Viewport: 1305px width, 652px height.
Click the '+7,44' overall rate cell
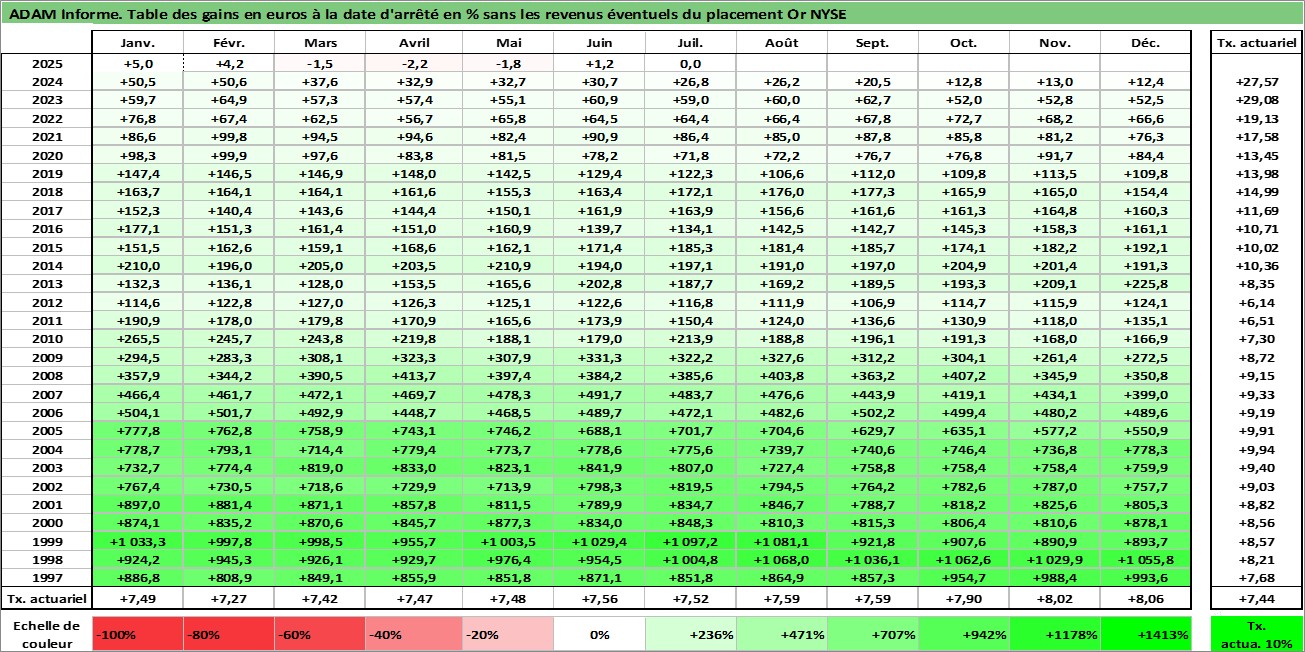pyautogui.click(x=1256, y=598)
